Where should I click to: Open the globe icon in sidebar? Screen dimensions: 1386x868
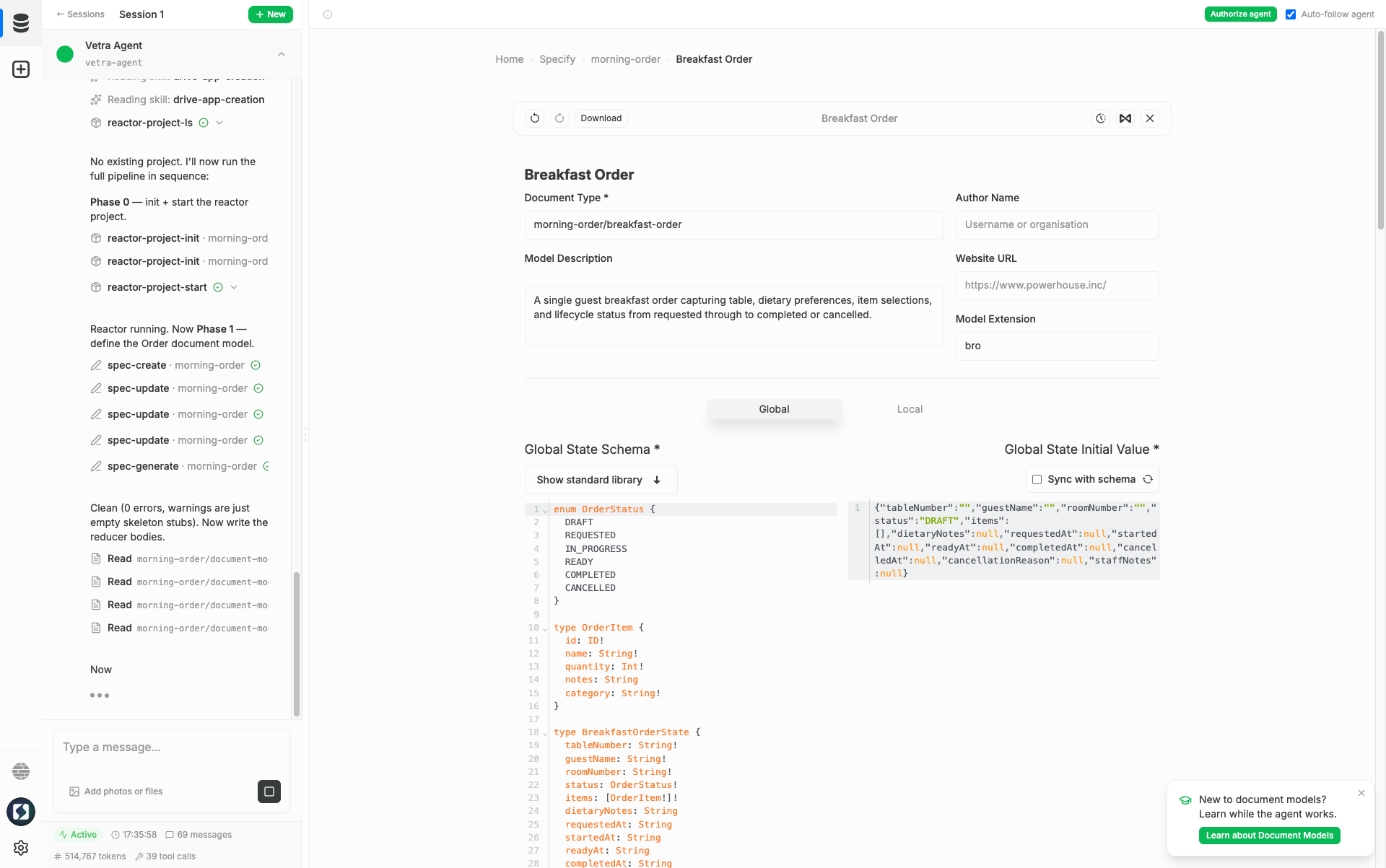tap(21, 771)
